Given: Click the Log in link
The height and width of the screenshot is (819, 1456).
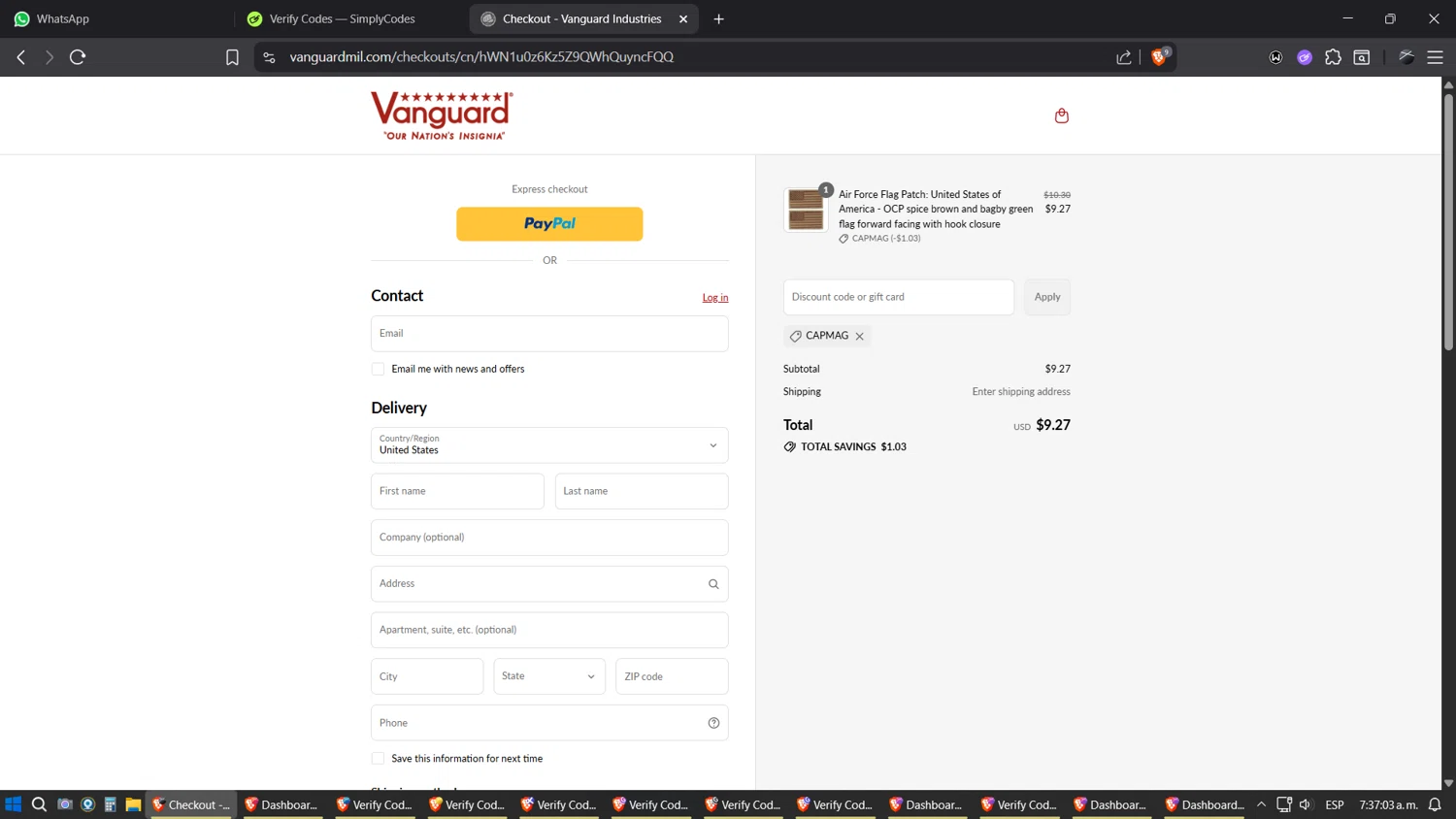Looking at the screenshot, I should (x=715, y=298).
